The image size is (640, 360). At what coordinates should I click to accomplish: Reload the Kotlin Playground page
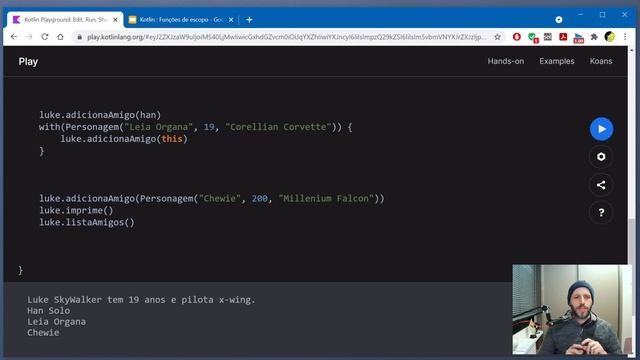44,37
